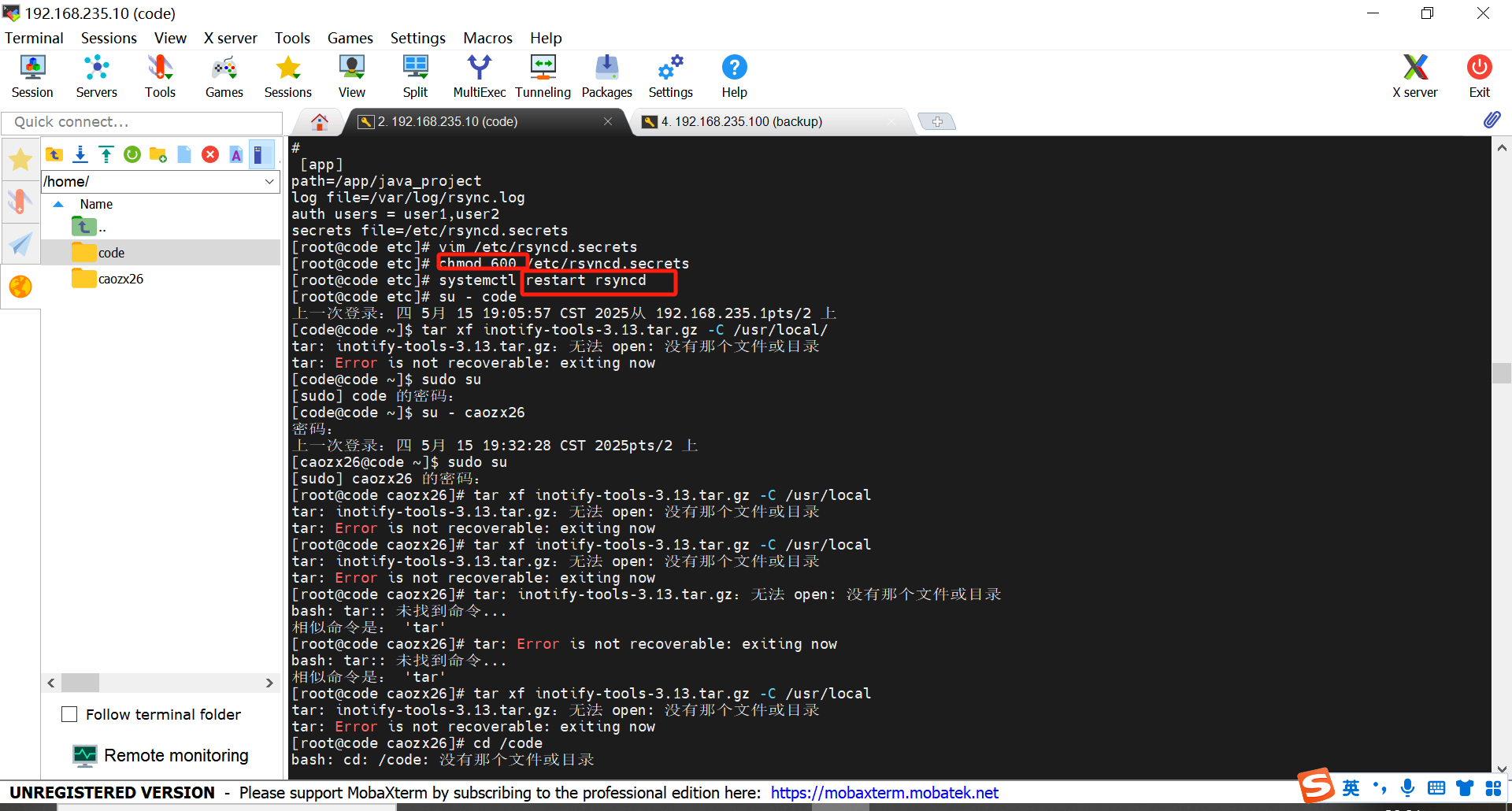This screenshot has width=1512, height=811.
Task: Open the Sessions star sidebar tab
Action: click(20, 160)
